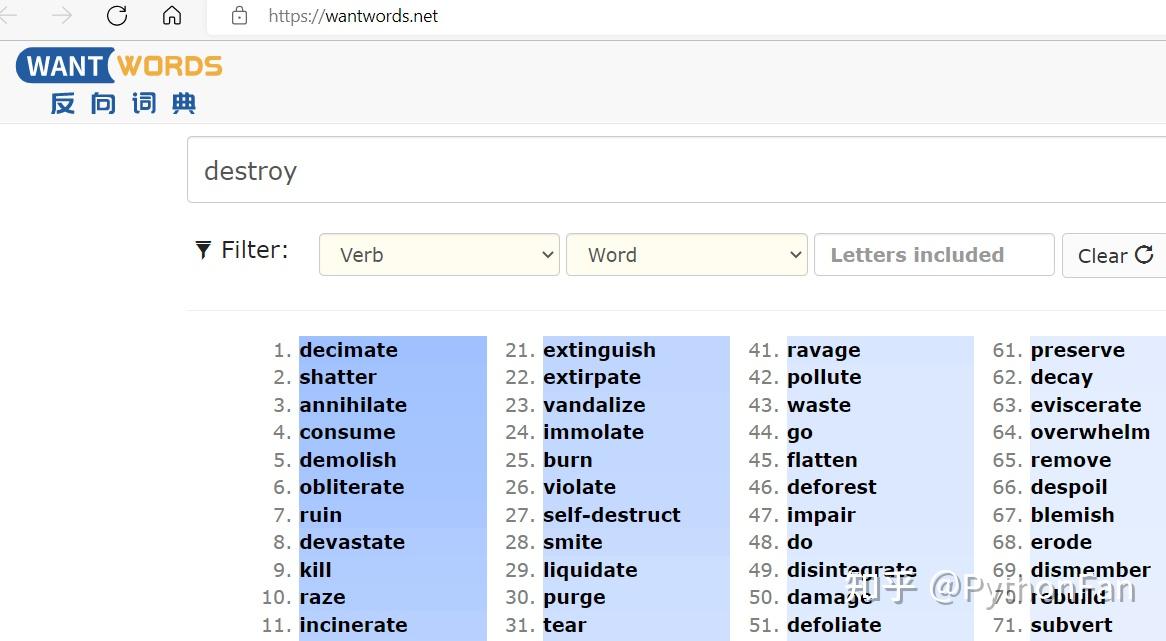Click the address bar URL wantwords.net
Viewport: 1166px width, 641px height.
tap(353, 16)
